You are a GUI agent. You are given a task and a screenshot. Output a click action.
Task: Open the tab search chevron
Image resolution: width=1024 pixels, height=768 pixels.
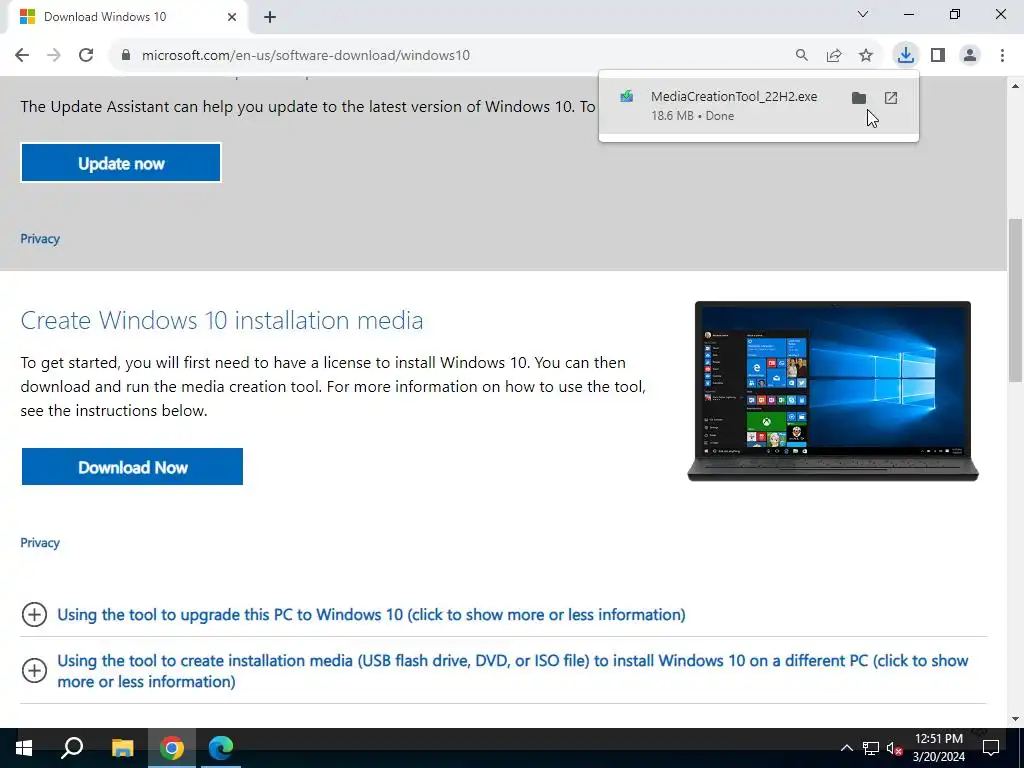click(863, 14)
